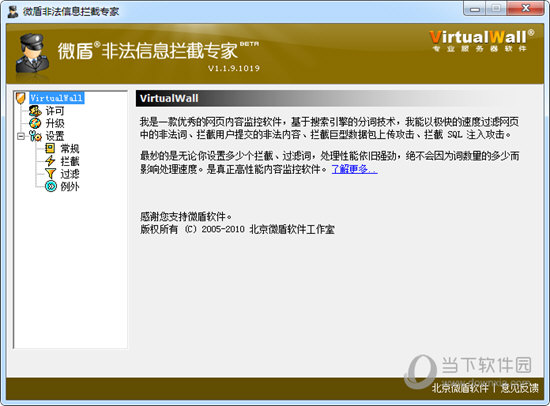550x406 pixels.
Task: Select the VirtualWall root tree item
Action: point(56,98)
